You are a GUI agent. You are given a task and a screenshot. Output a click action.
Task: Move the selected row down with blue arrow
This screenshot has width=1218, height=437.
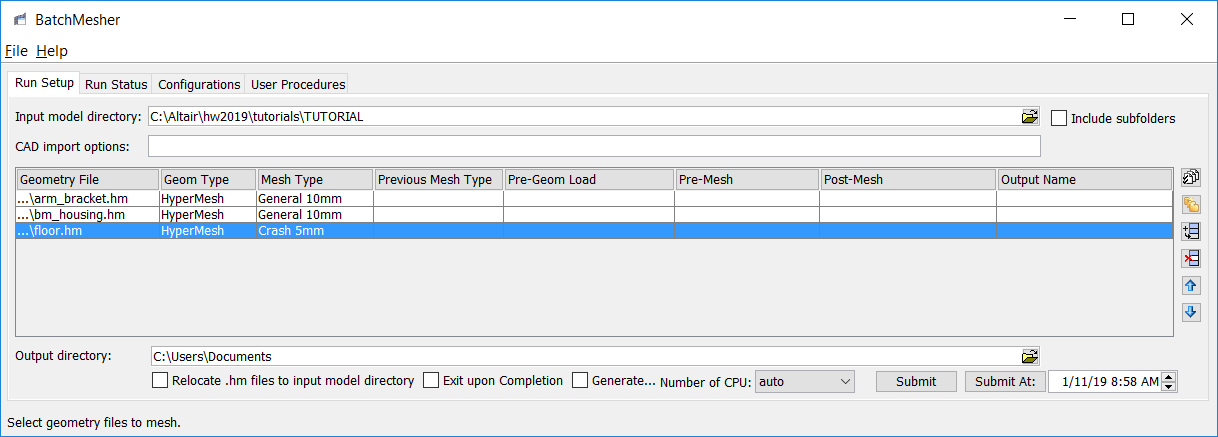(x=1191, y=312)
